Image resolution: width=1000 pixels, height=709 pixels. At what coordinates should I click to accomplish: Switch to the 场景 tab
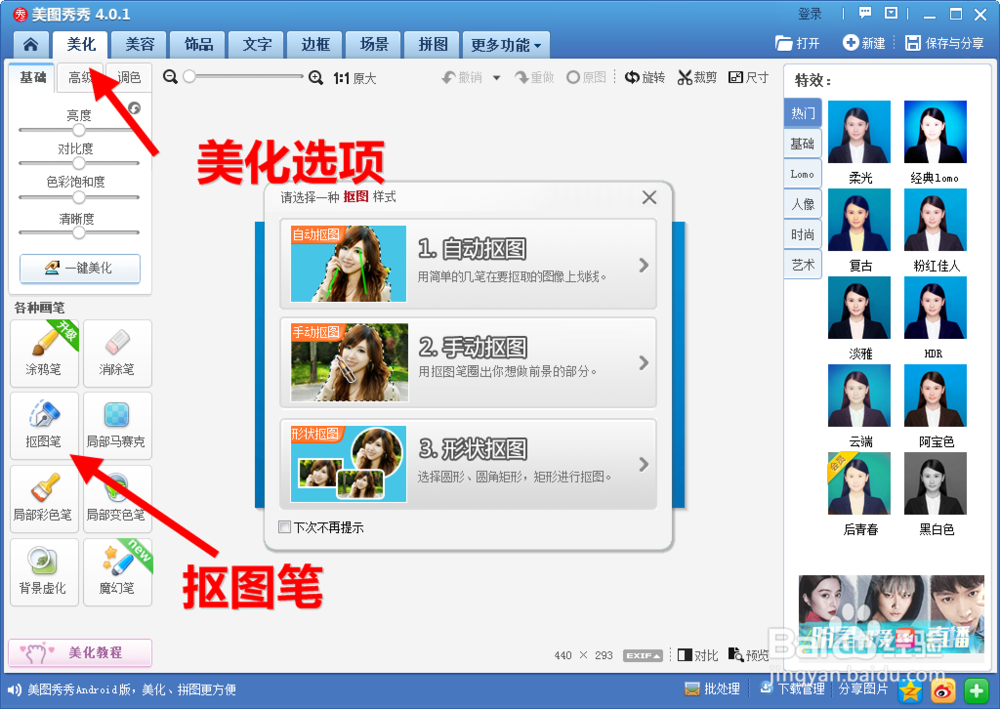click(374, 45)
